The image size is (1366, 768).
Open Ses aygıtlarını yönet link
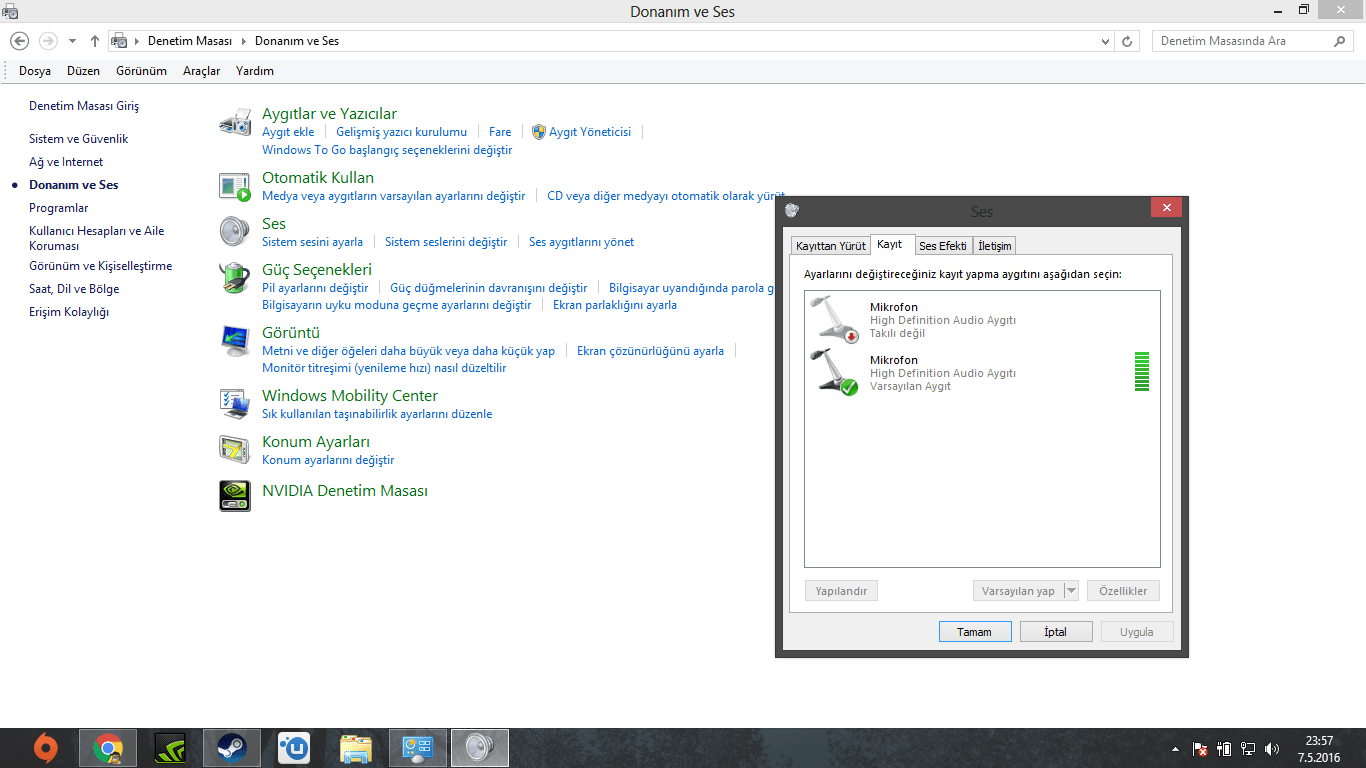click(x=581, y=242)
